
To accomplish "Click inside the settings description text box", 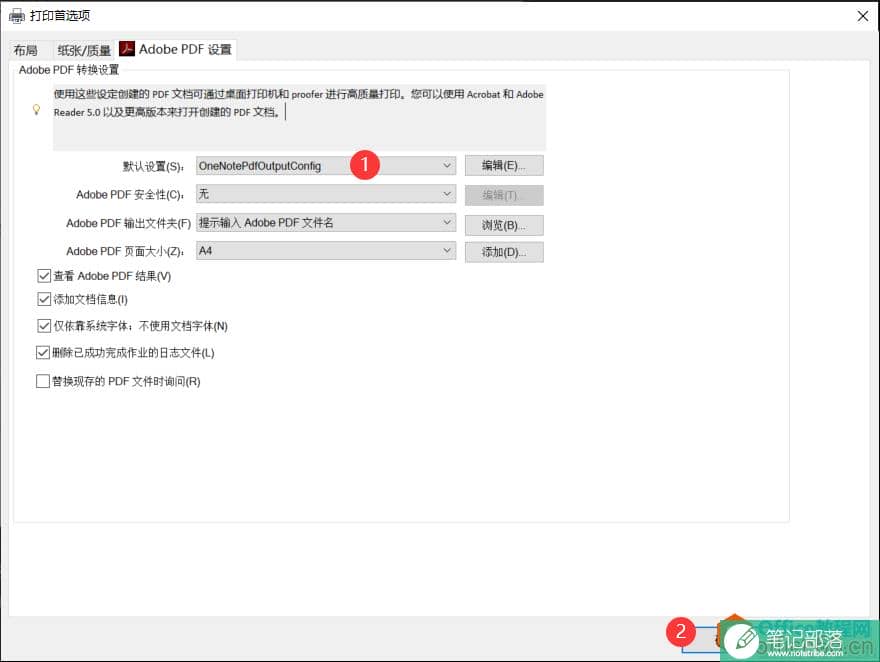I will coord(299,117).
